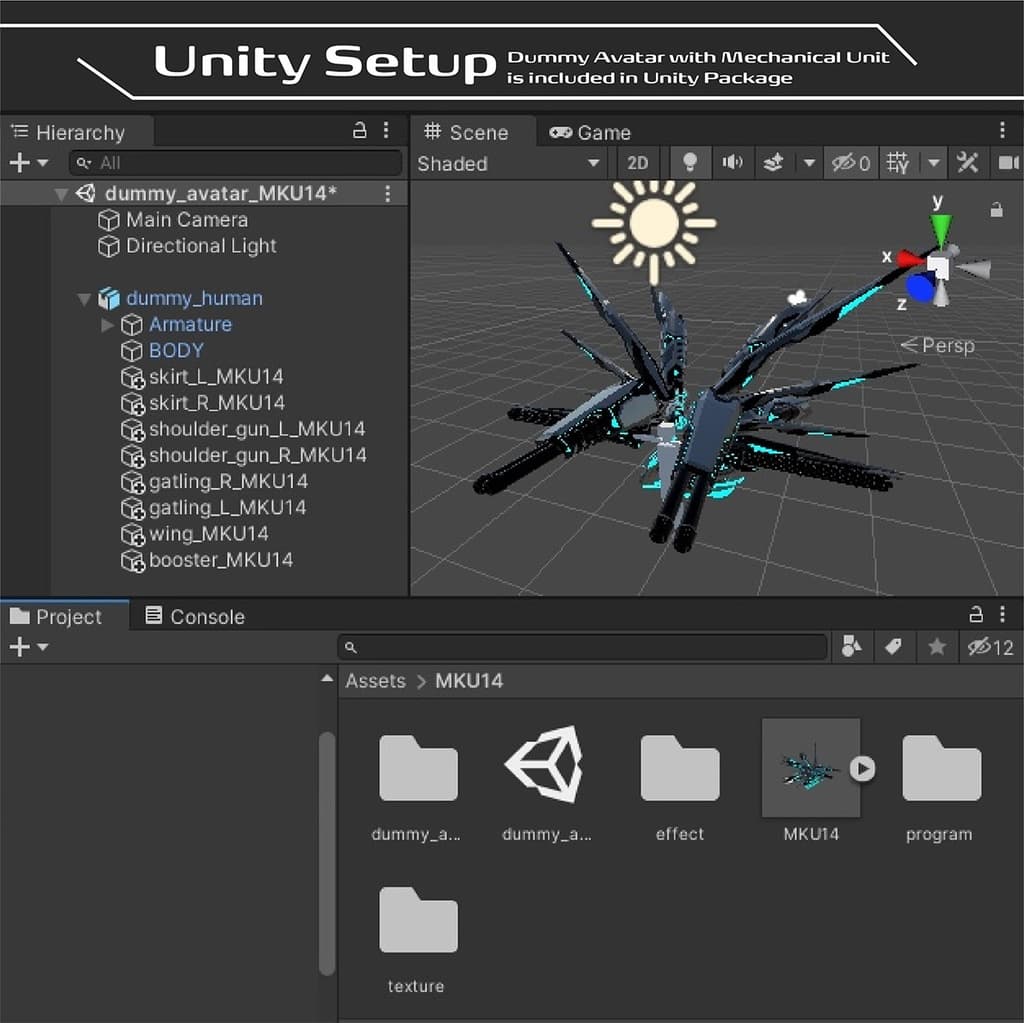Toggle hidden objects visibility count 0
1024x1023 pixels.
[x=850, y=163]
